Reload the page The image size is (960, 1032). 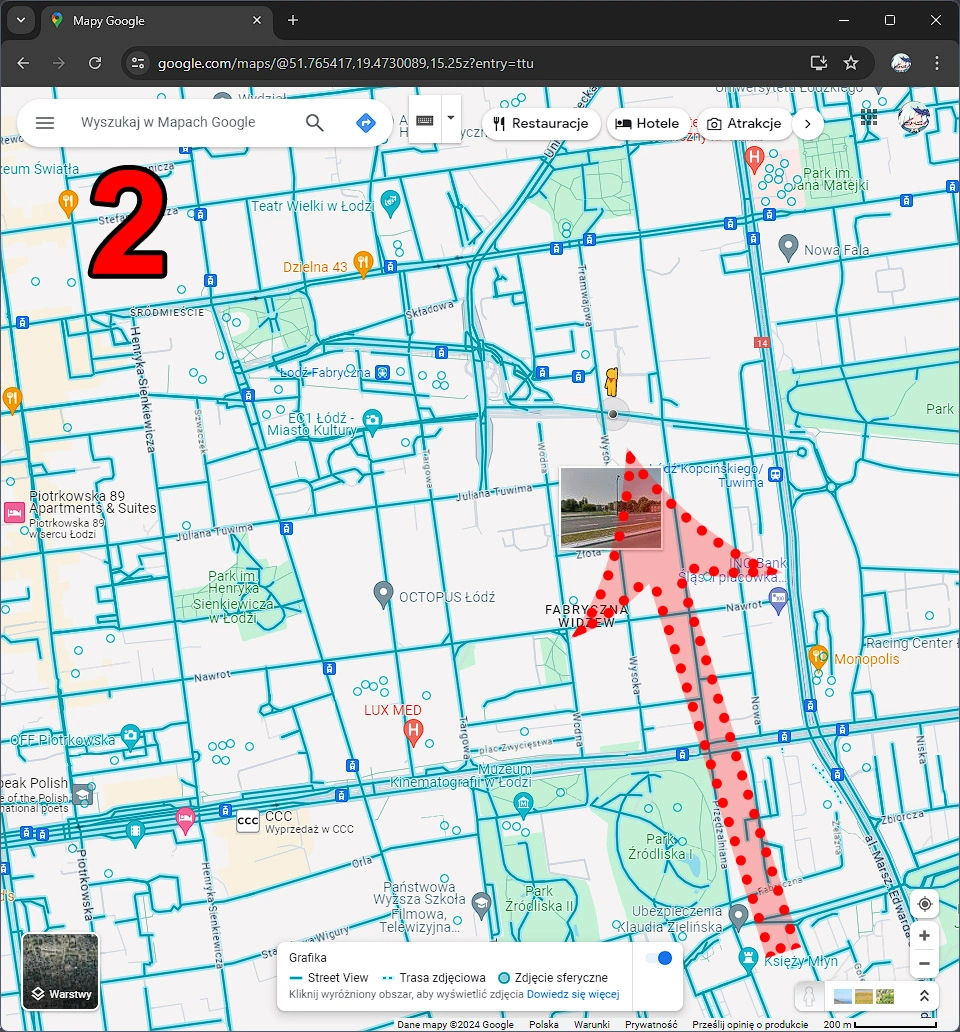(95, 63)
